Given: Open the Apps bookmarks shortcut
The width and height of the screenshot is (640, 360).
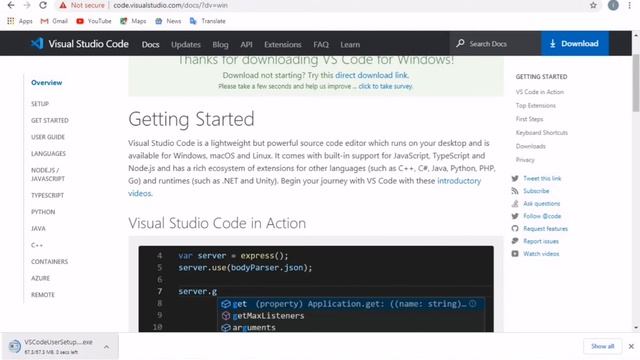Looking at the screenshot, I should coord(20,21).
